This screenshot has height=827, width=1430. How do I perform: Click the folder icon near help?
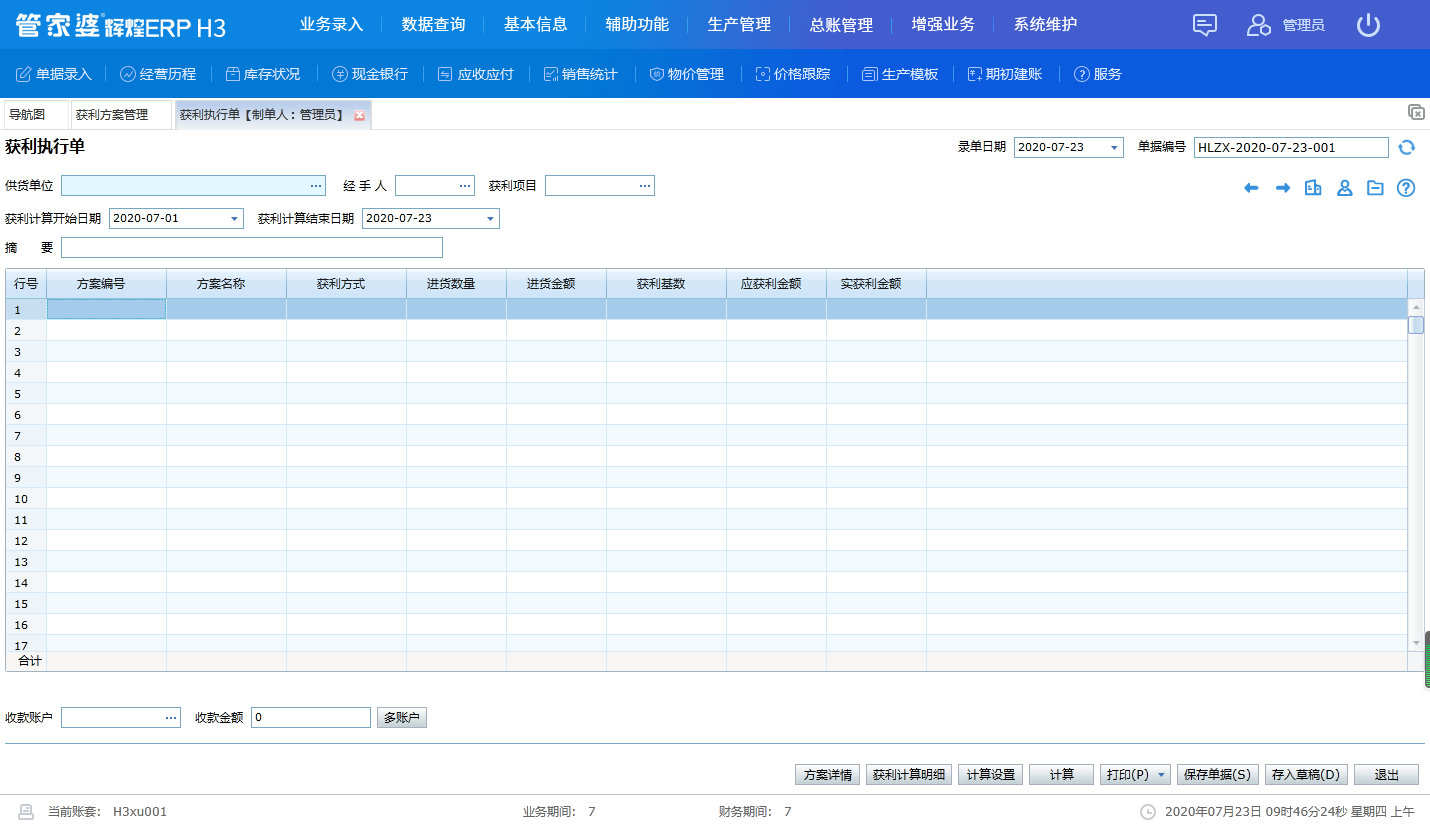(x=1375, y=188)
